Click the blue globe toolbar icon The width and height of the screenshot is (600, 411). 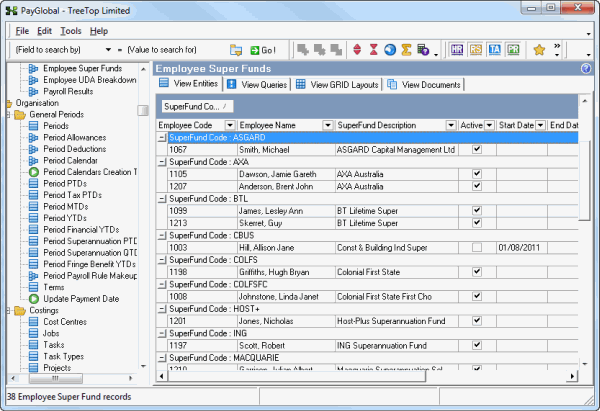(391, 49)
